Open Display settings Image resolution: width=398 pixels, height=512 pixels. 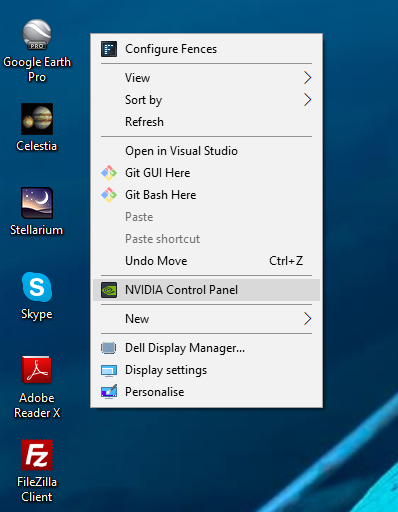pyautogui.click(x=206, y=370)
